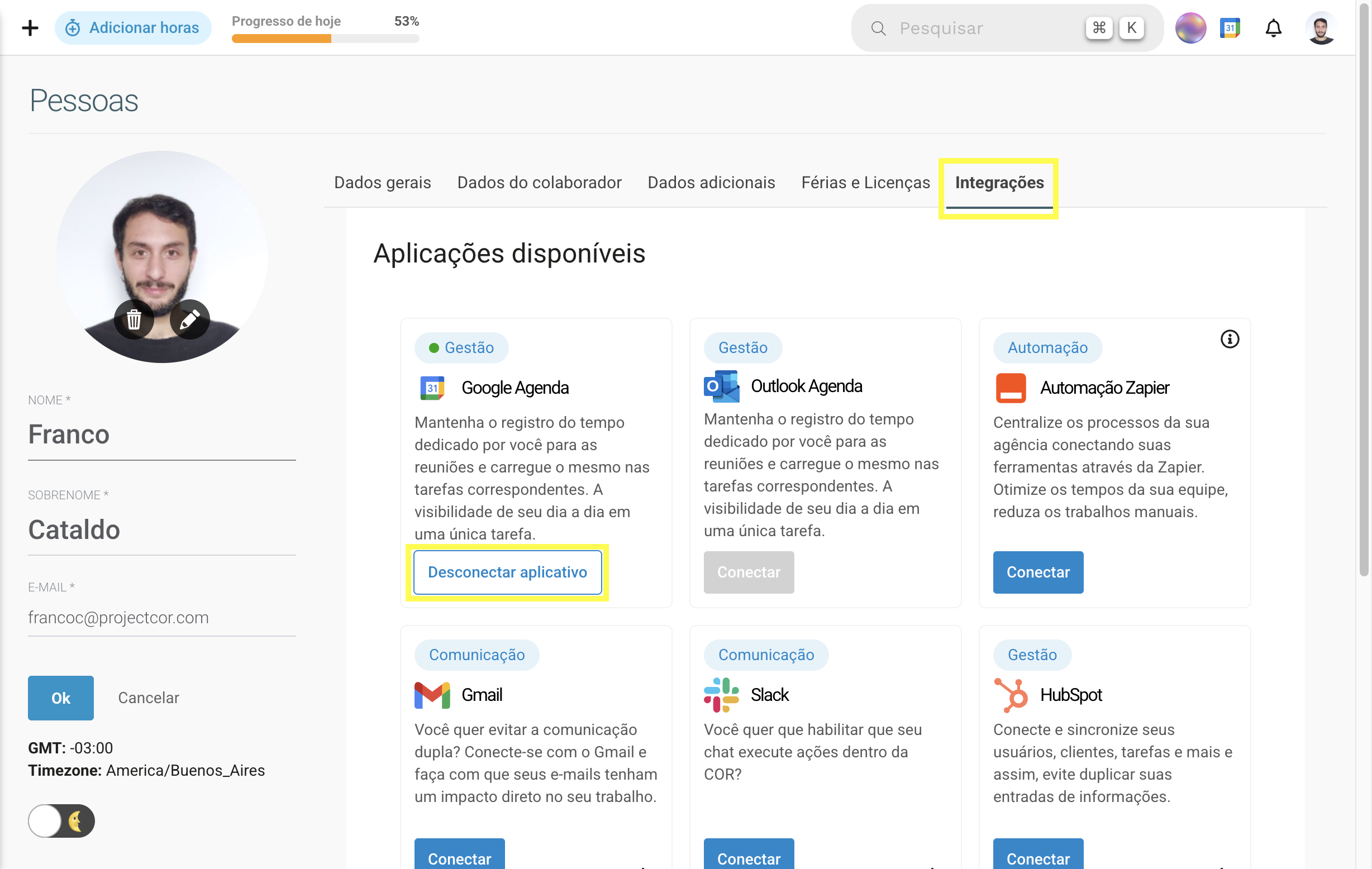Click the Google Agenda calendar icon
The height and width of the screenshot is (869, 1372).
pos(432,388)
